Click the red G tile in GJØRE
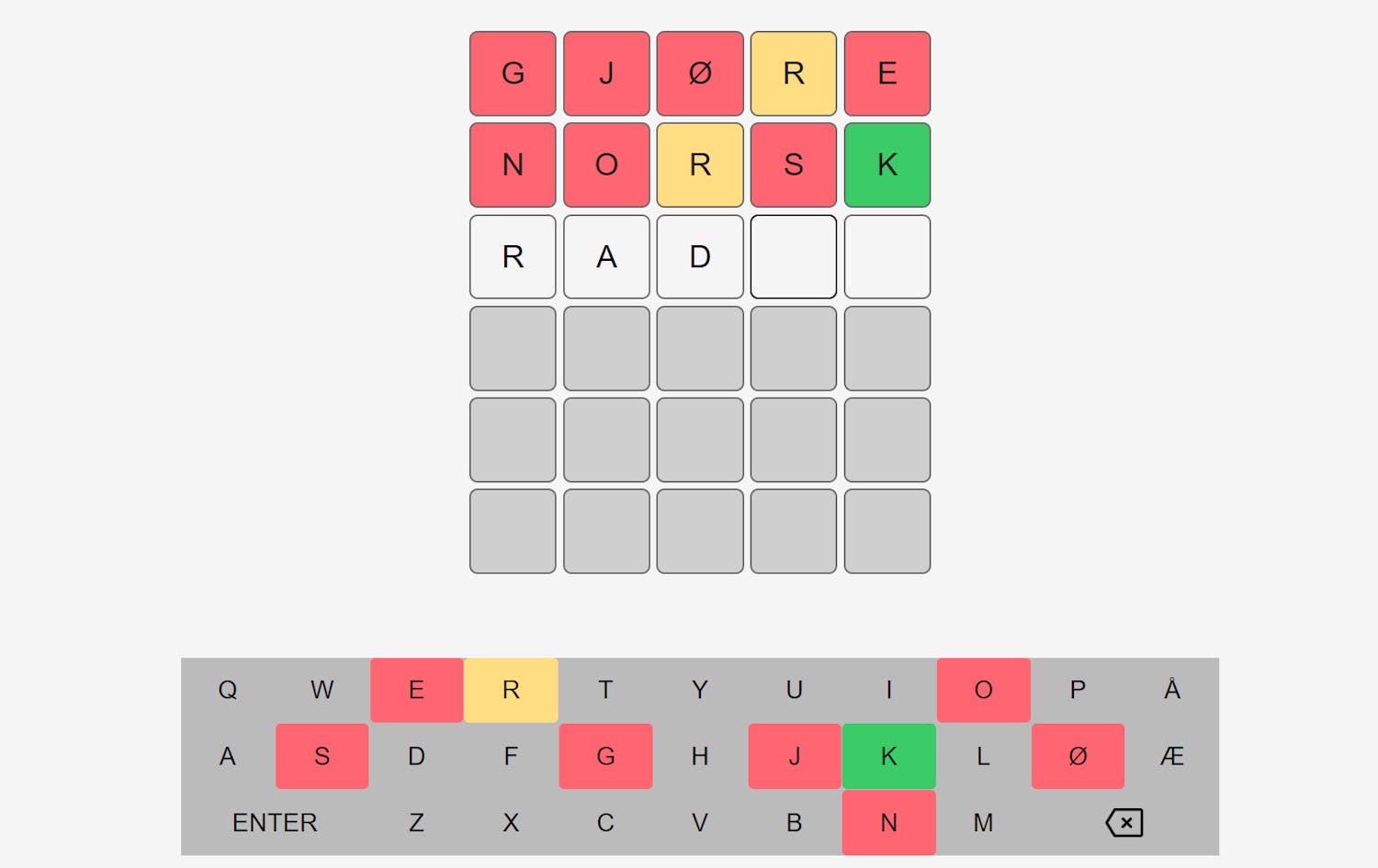Screen dimensions: 1378x868 click(513, 73)
